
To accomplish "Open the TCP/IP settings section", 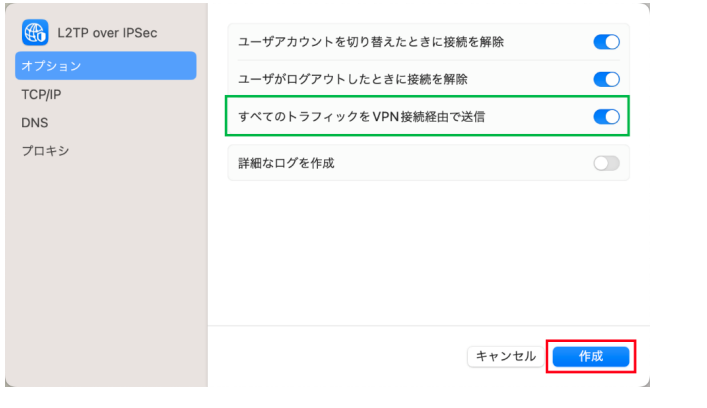I will point(41,95).
